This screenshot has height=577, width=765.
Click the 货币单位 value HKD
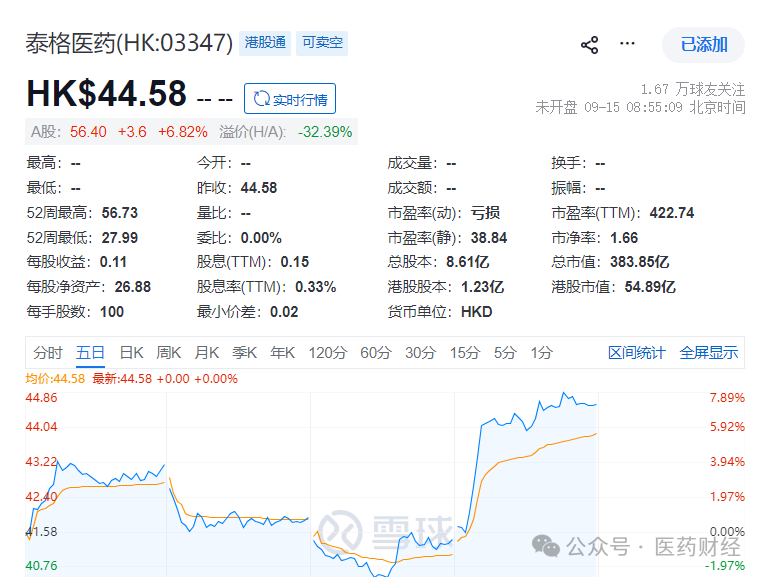tap(477, 312)
